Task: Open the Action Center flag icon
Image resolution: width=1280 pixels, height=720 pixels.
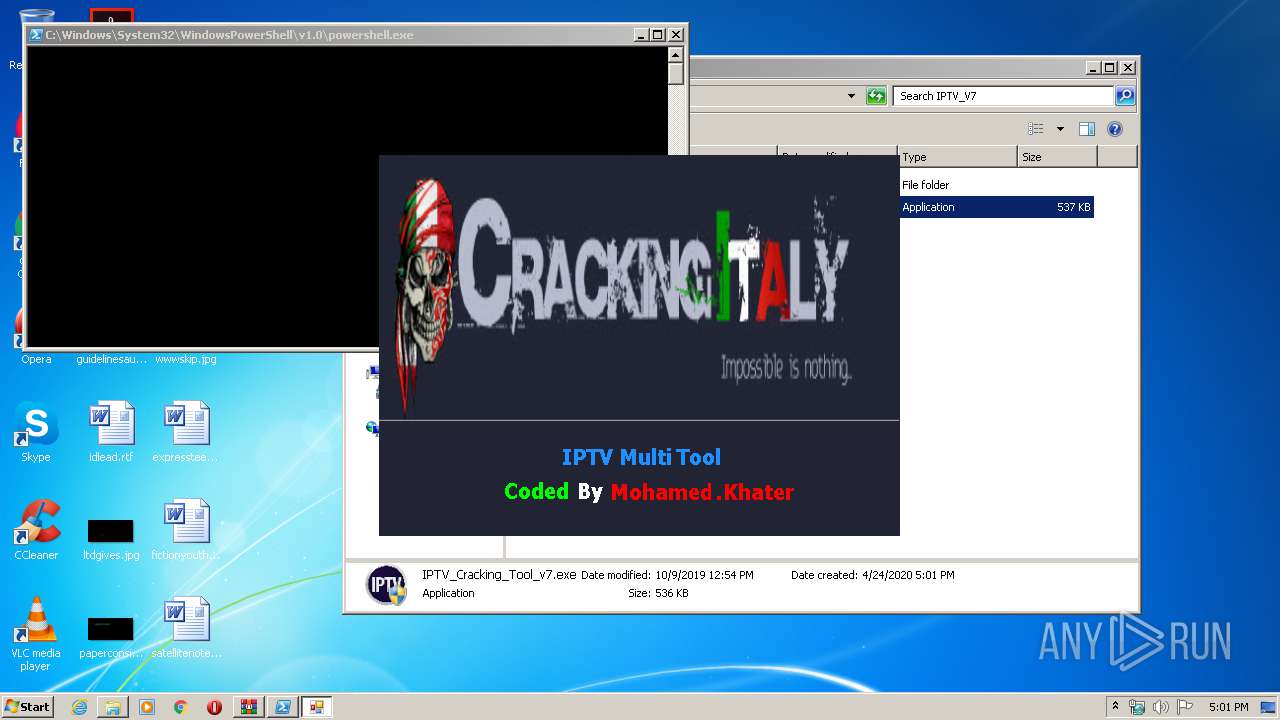Action: pyautogui.click(x=1185, y=707)
